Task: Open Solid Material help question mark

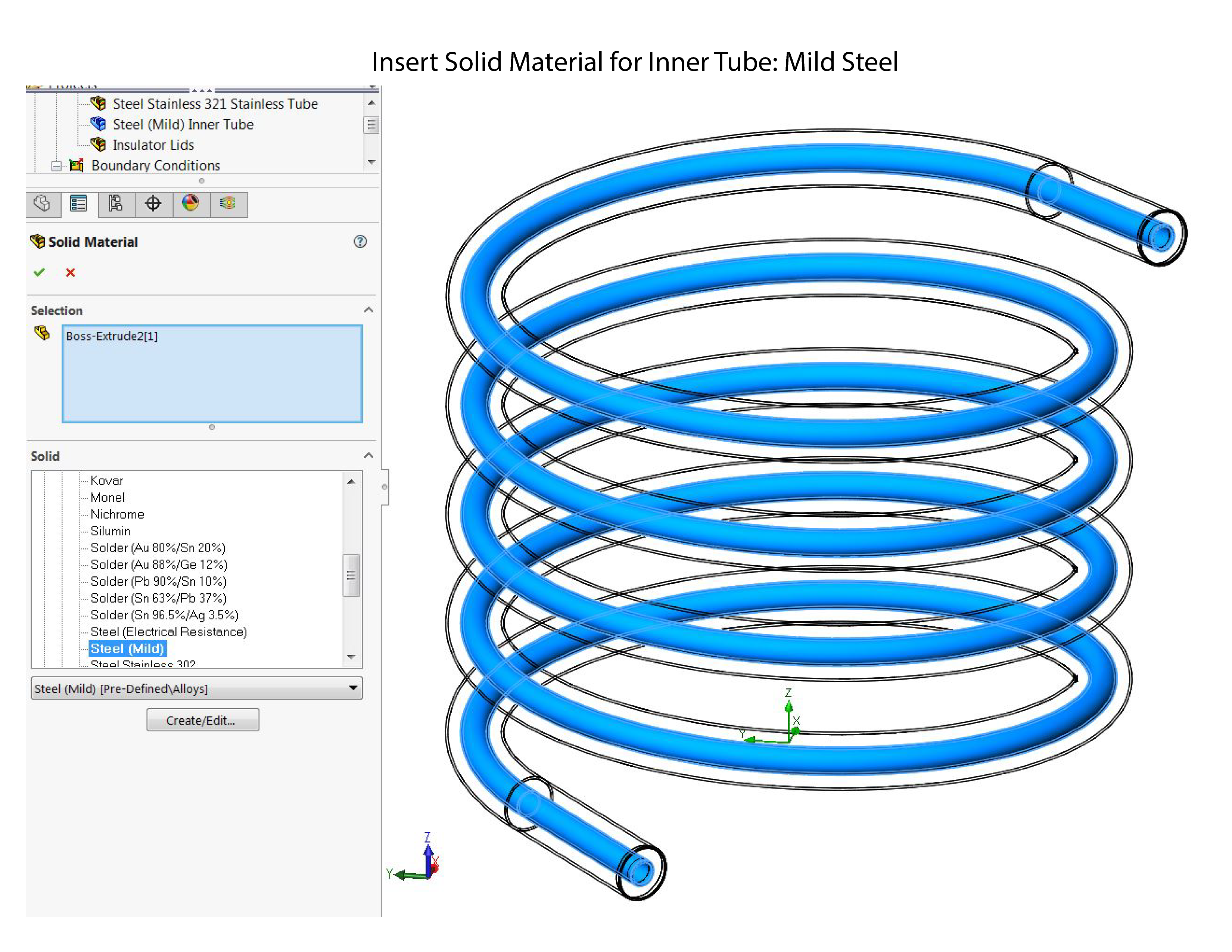Action: point(360,242)
